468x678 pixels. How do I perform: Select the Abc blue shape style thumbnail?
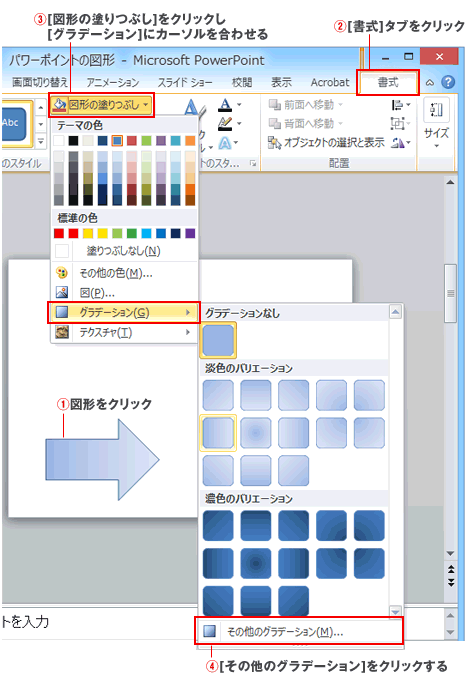coord(13,124)
